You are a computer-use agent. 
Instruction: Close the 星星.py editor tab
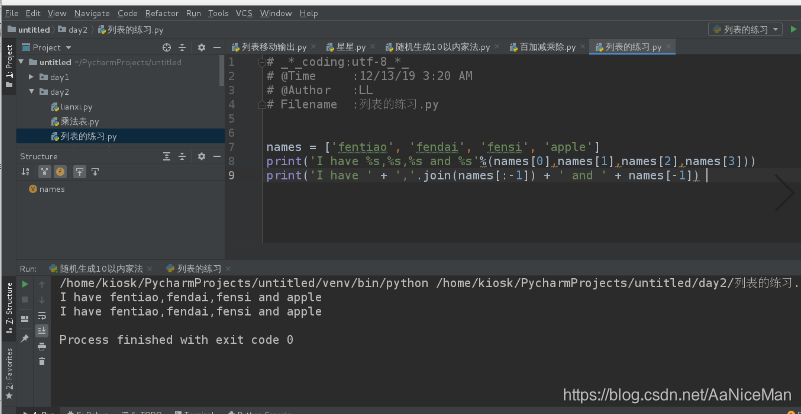372,48
